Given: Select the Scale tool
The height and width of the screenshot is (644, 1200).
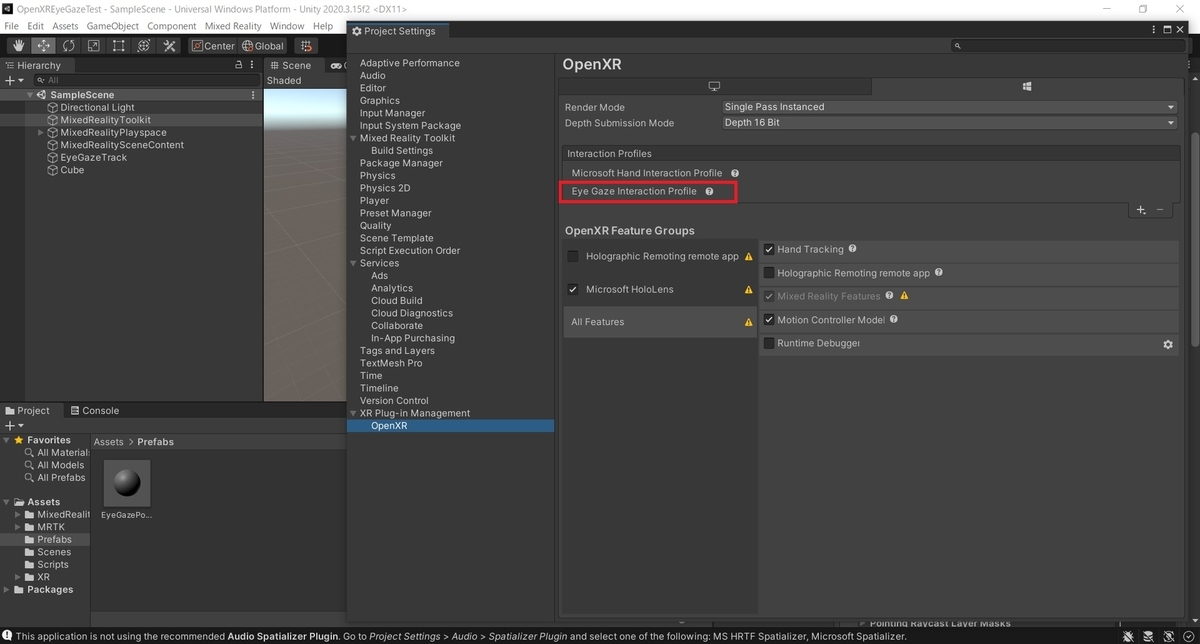Looking at the screenshot, I should tap(93, 45).
